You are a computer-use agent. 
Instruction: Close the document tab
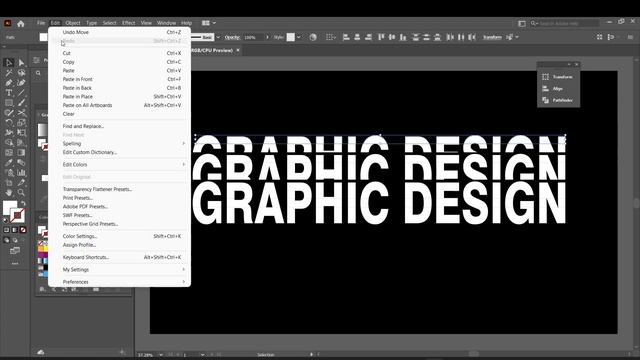[238, 50]
